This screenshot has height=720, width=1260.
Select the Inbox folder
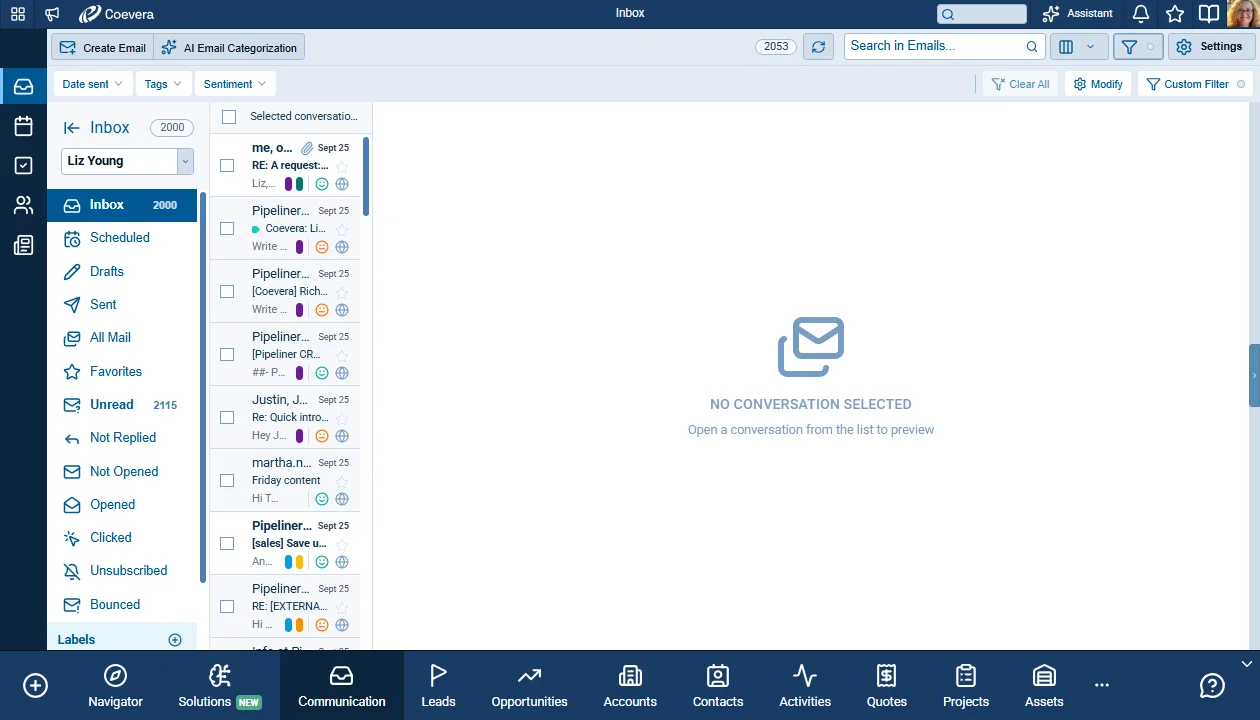[122, 205]
